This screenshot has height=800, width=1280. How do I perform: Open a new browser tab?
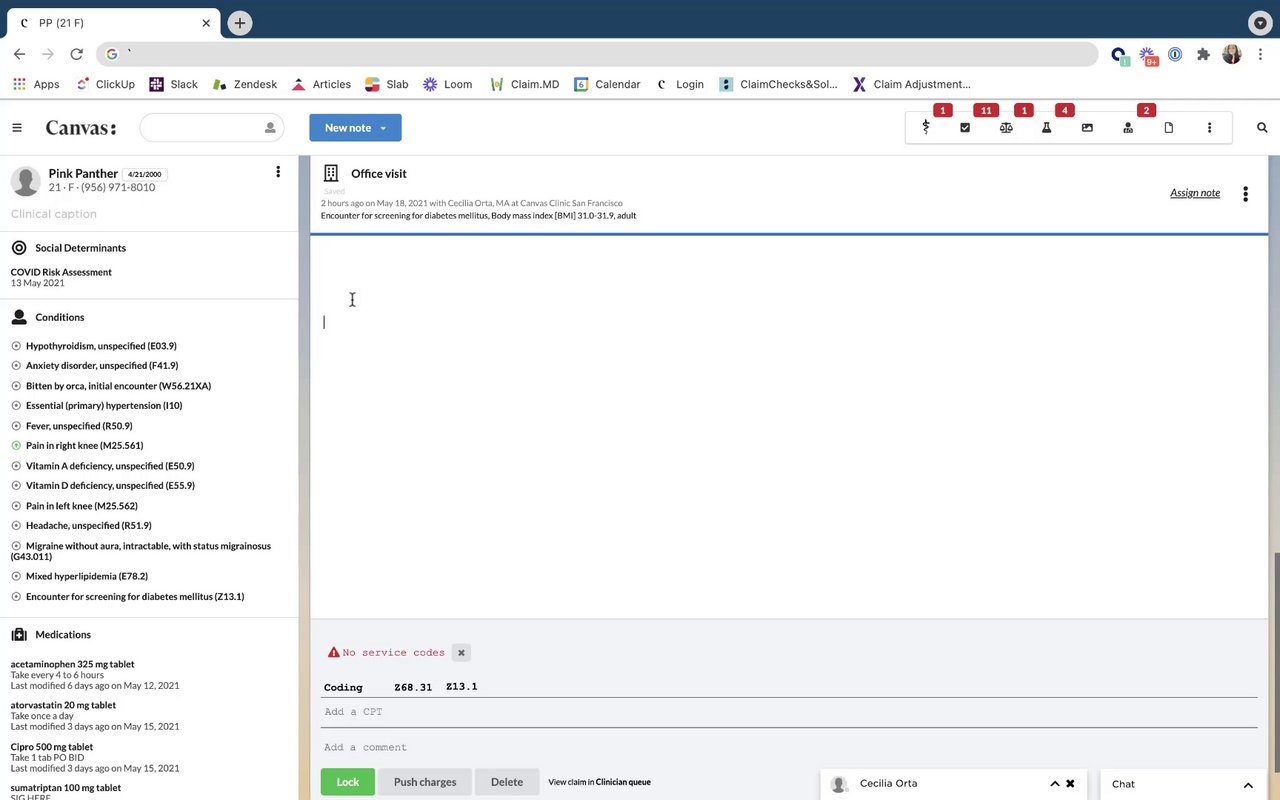click(239, 23)
